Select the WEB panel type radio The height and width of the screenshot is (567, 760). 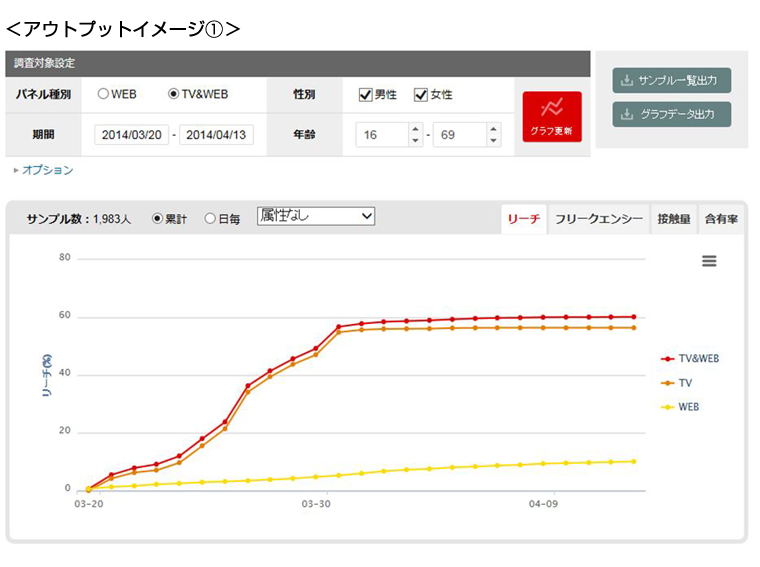(103, 95)
